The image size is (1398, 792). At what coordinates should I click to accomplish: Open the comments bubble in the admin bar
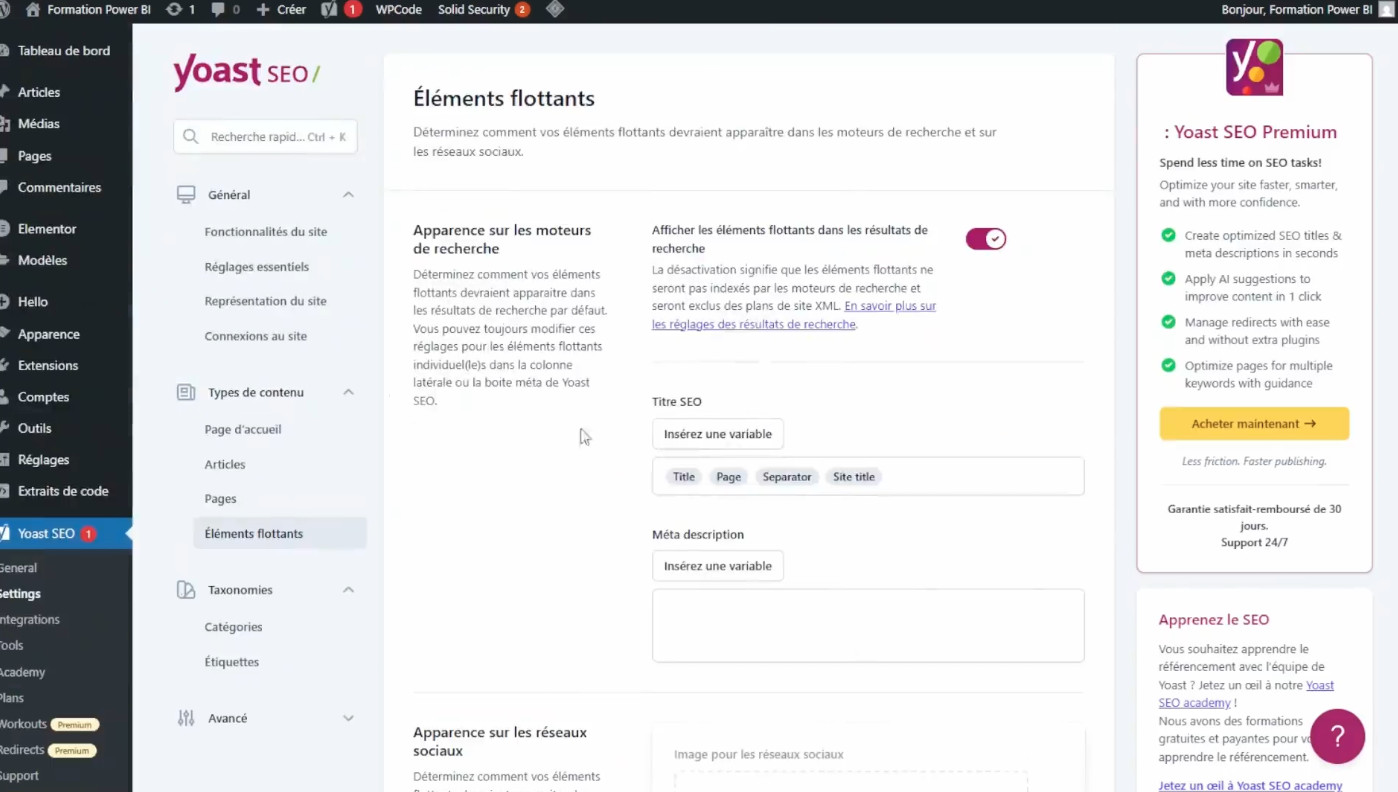pyautogui.click(x=225, y=10)
